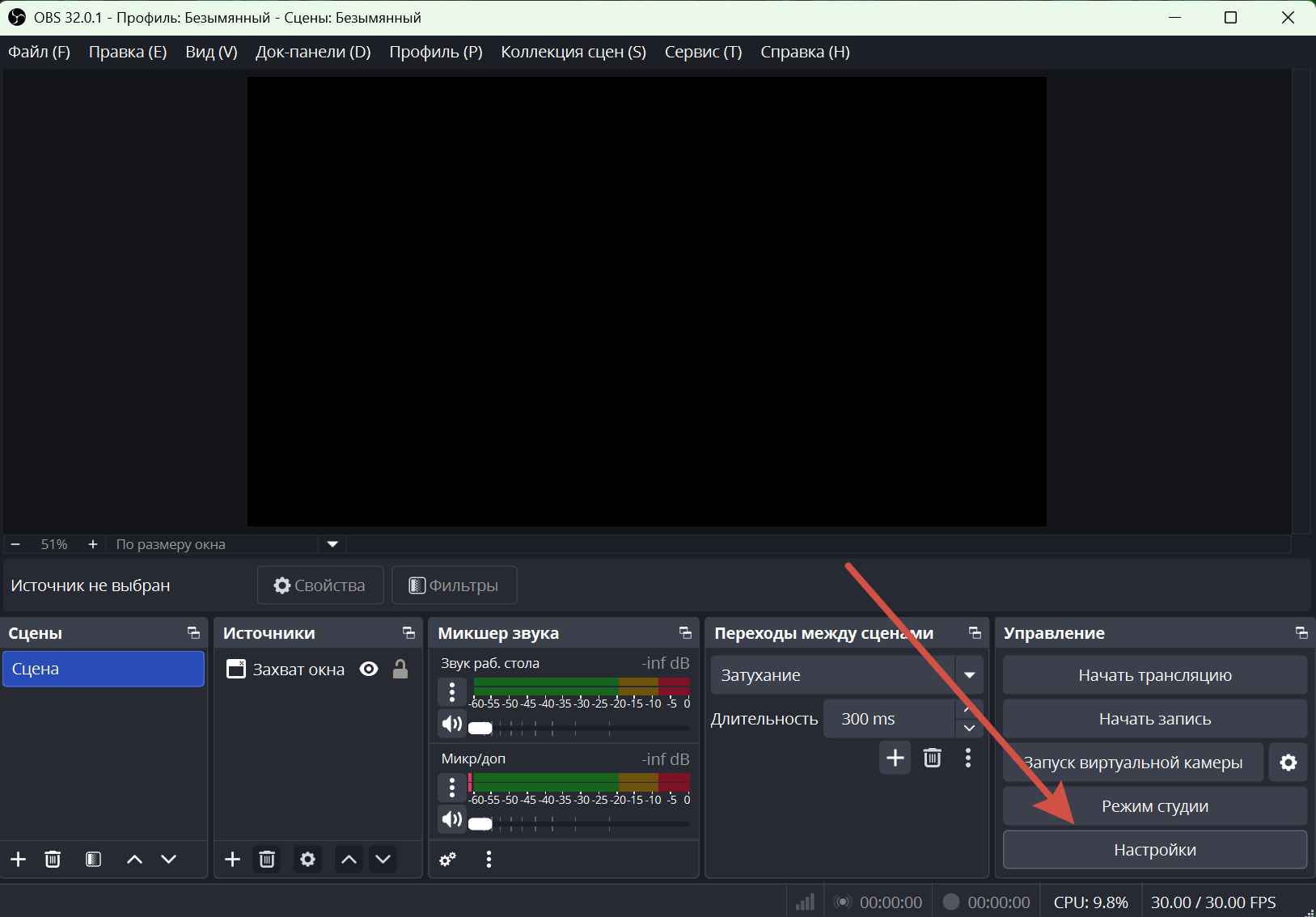
Task: Open Звук раб. стола three-dot options menu
Action: coord(451,691)
